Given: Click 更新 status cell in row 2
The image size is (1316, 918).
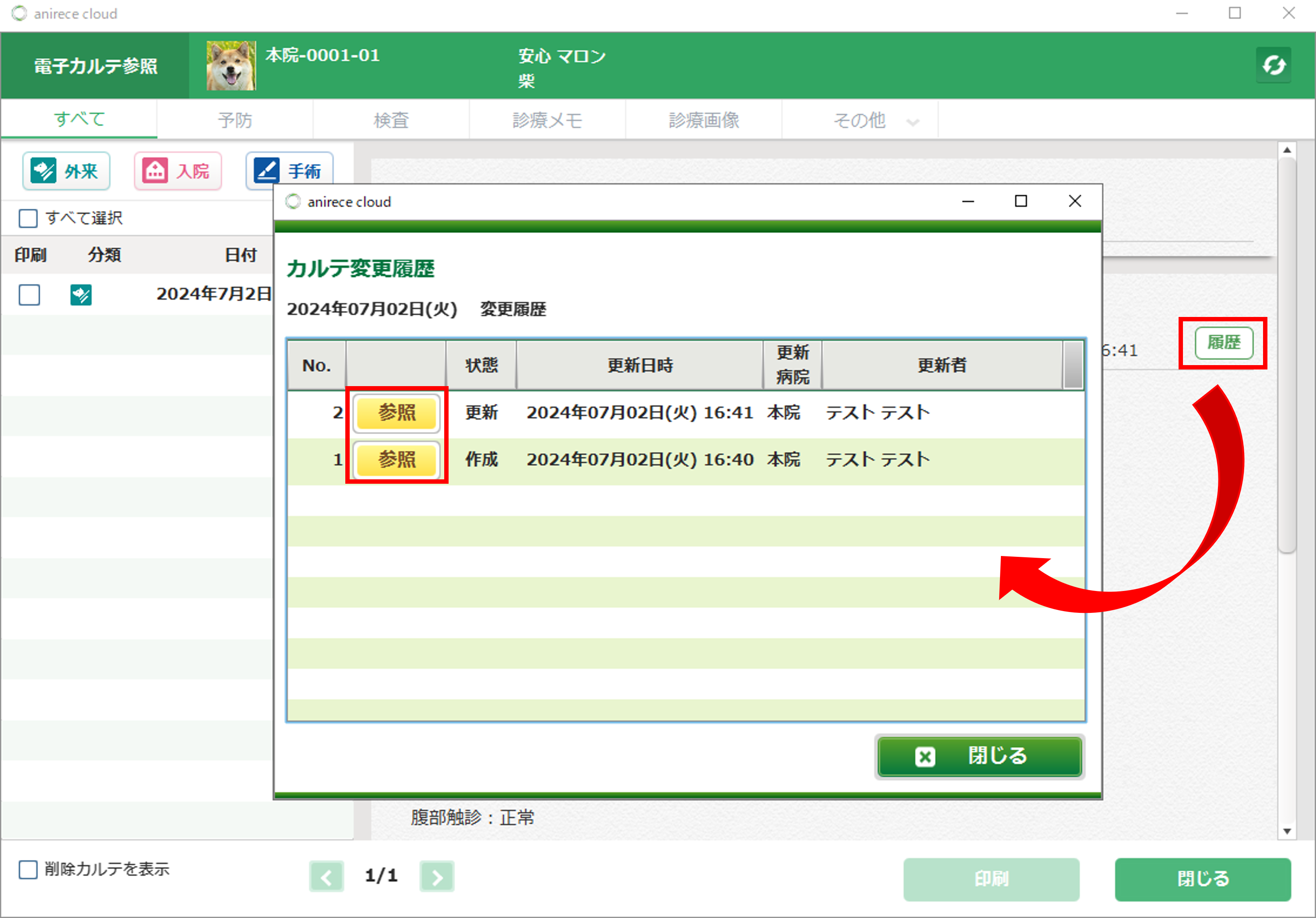Looking at the screenshot, I should pyautogui.click(x=481, y=412).
